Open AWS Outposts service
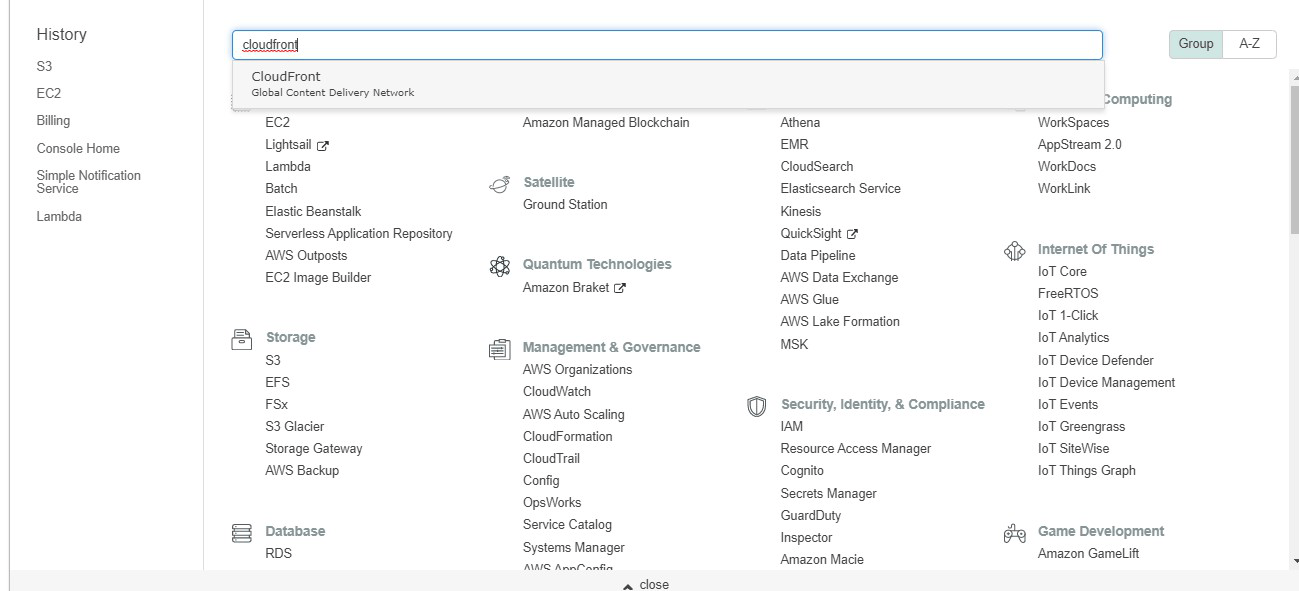 click(x=306, y=256)
